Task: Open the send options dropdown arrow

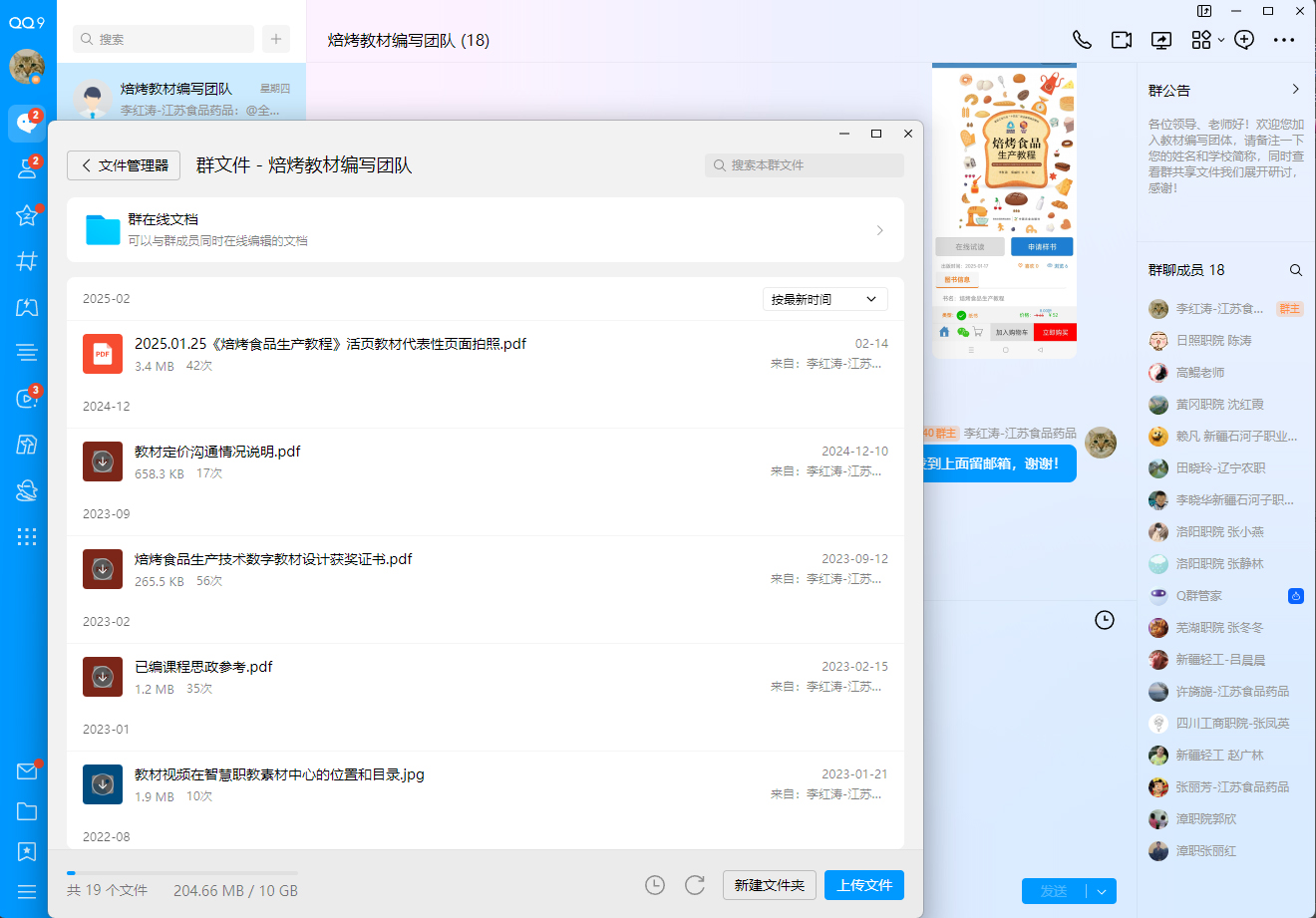Action: click(1102, 891)
